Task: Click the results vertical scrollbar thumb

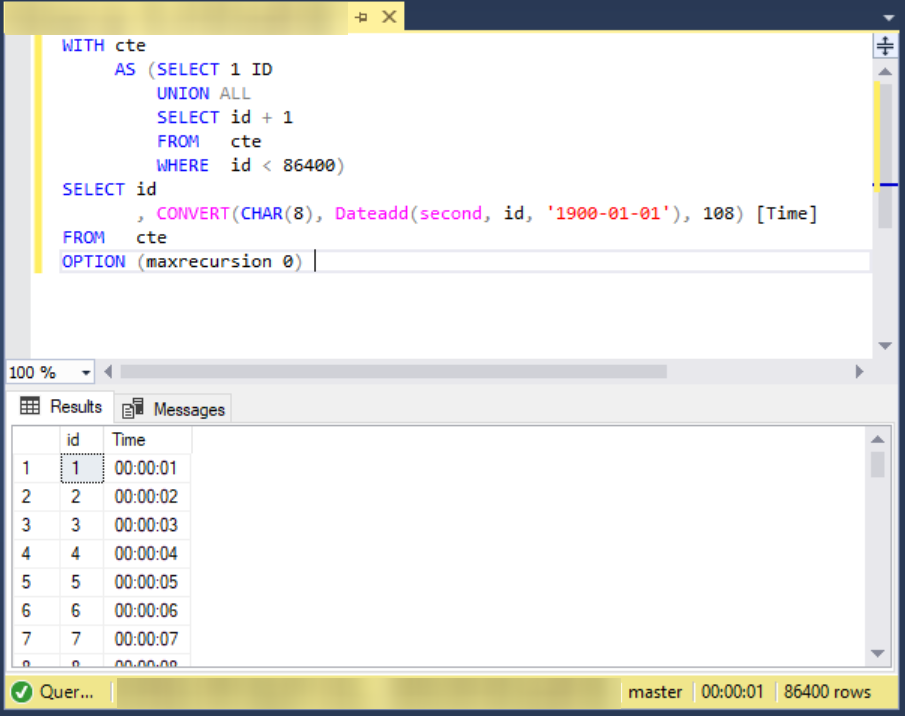Action: (878, 464)
